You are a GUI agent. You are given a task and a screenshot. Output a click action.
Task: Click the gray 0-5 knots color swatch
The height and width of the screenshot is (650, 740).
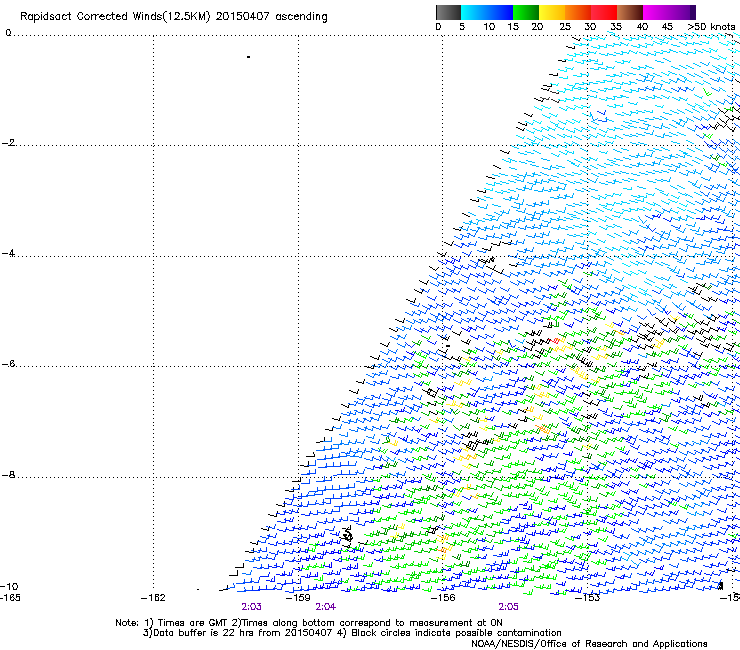click(448, 12)
